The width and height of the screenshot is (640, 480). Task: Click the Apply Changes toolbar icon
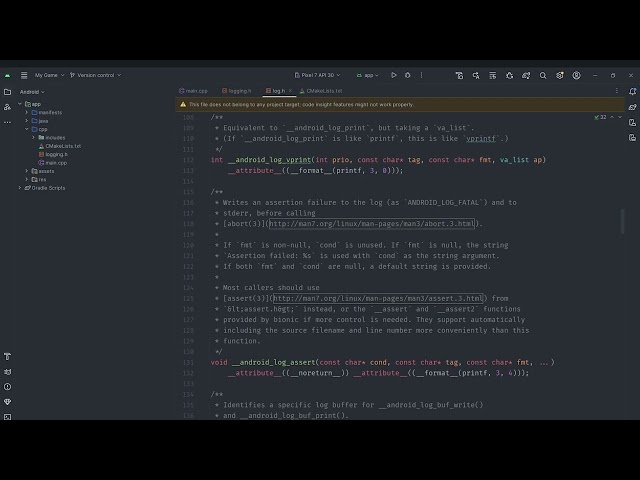coord(476,76)
